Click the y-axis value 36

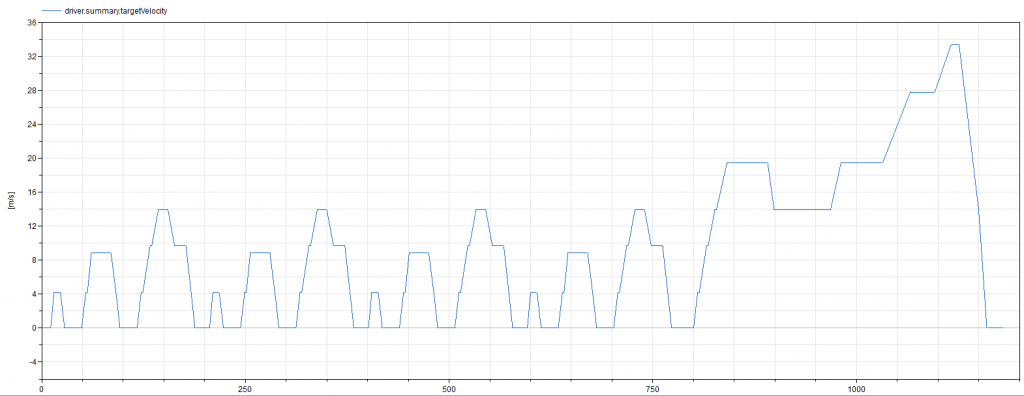(31, 23)
